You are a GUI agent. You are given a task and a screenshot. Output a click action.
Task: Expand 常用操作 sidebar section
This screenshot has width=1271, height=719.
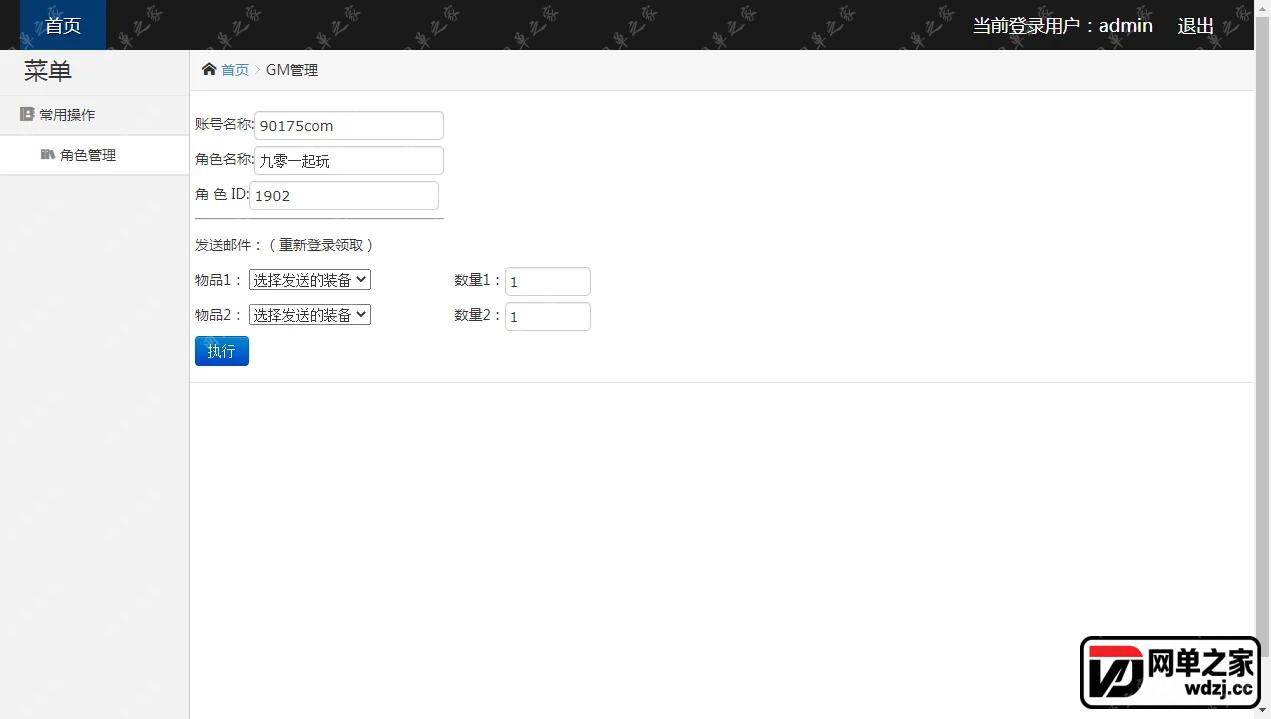coord(94,115)
